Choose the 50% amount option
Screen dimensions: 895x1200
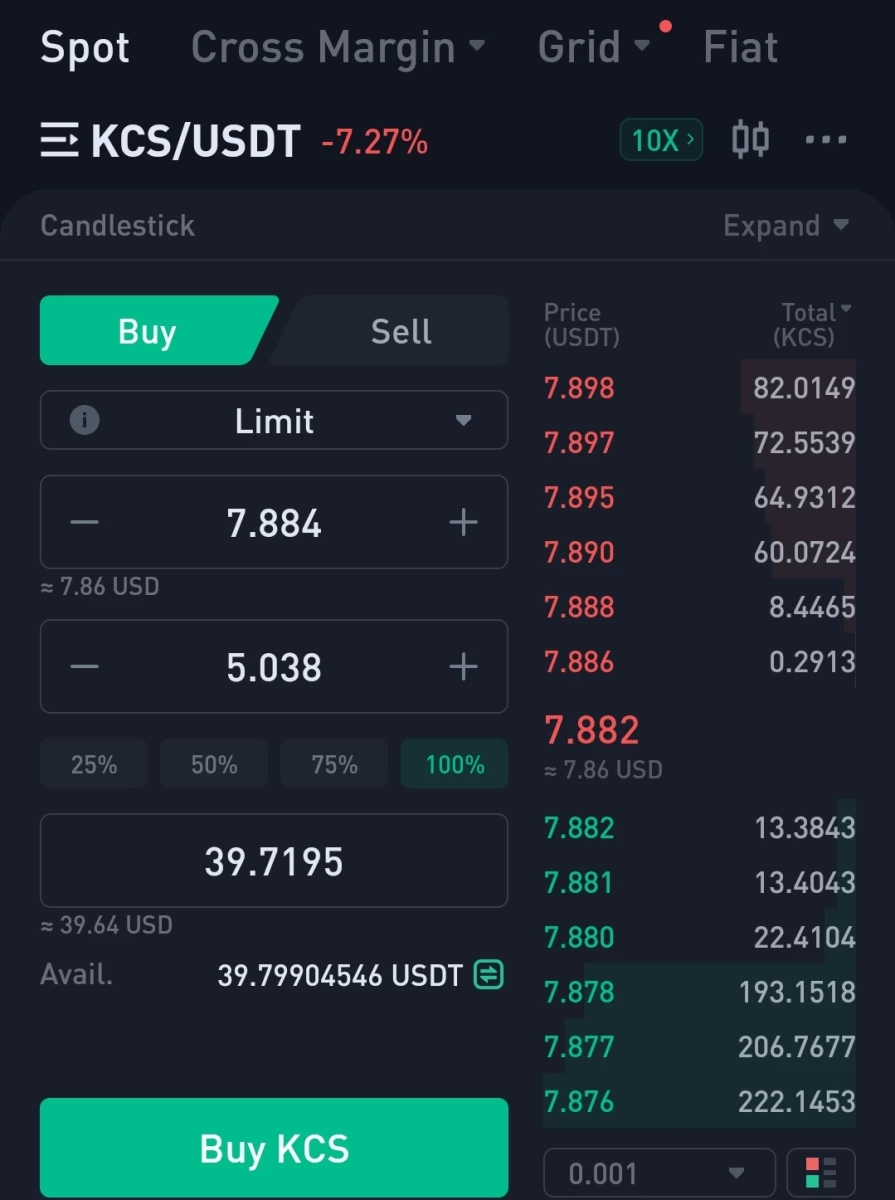214,765
